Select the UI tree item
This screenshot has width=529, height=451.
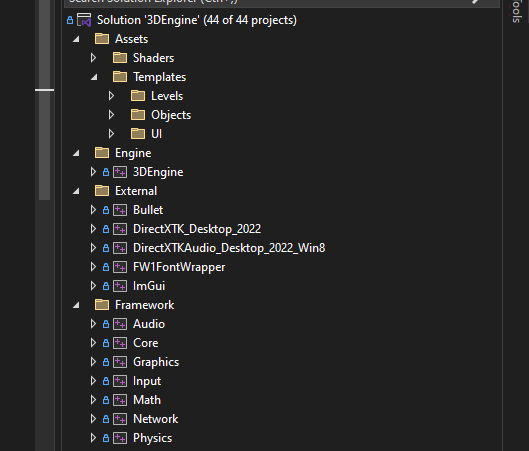pos(157,134)
